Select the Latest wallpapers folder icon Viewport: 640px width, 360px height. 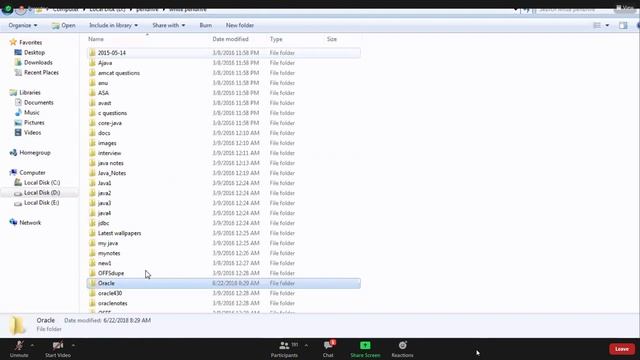(x=92, y=233)
